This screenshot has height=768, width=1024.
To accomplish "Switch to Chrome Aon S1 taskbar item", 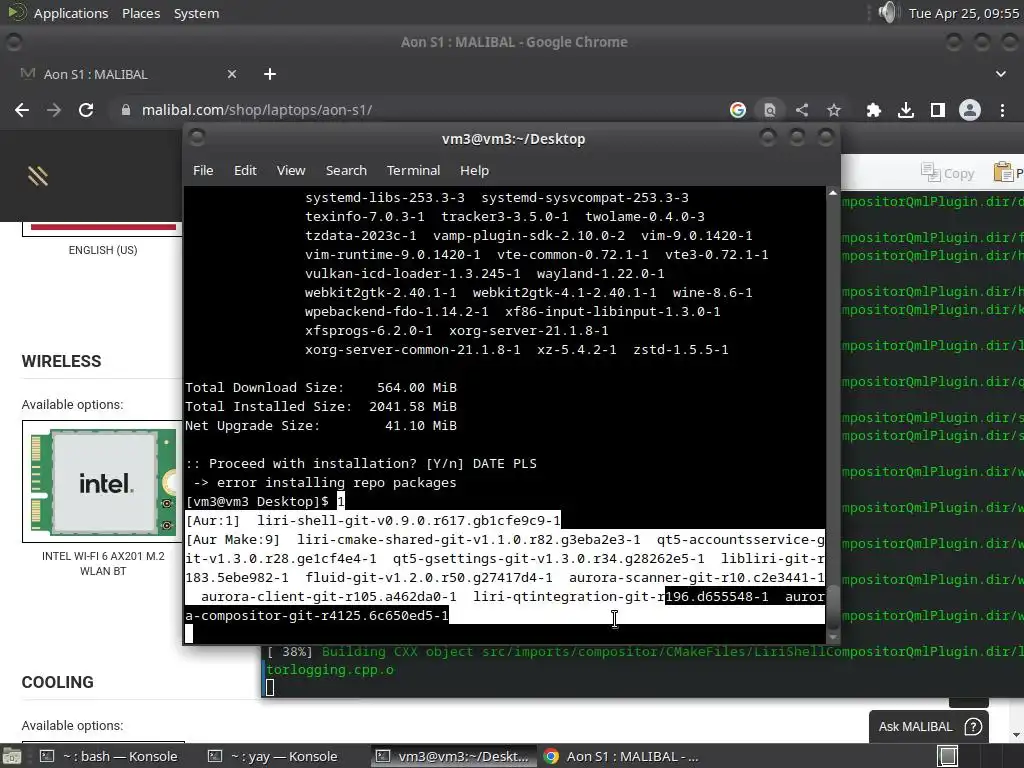I will tap(622, 756).
